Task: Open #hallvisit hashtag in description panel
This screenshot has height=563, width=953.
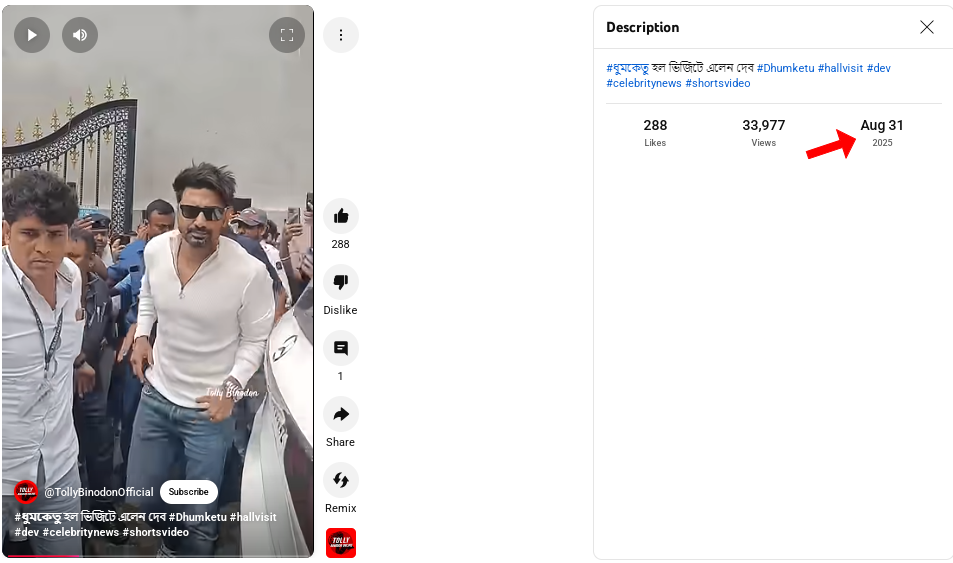Action: (x=840, y=68)
